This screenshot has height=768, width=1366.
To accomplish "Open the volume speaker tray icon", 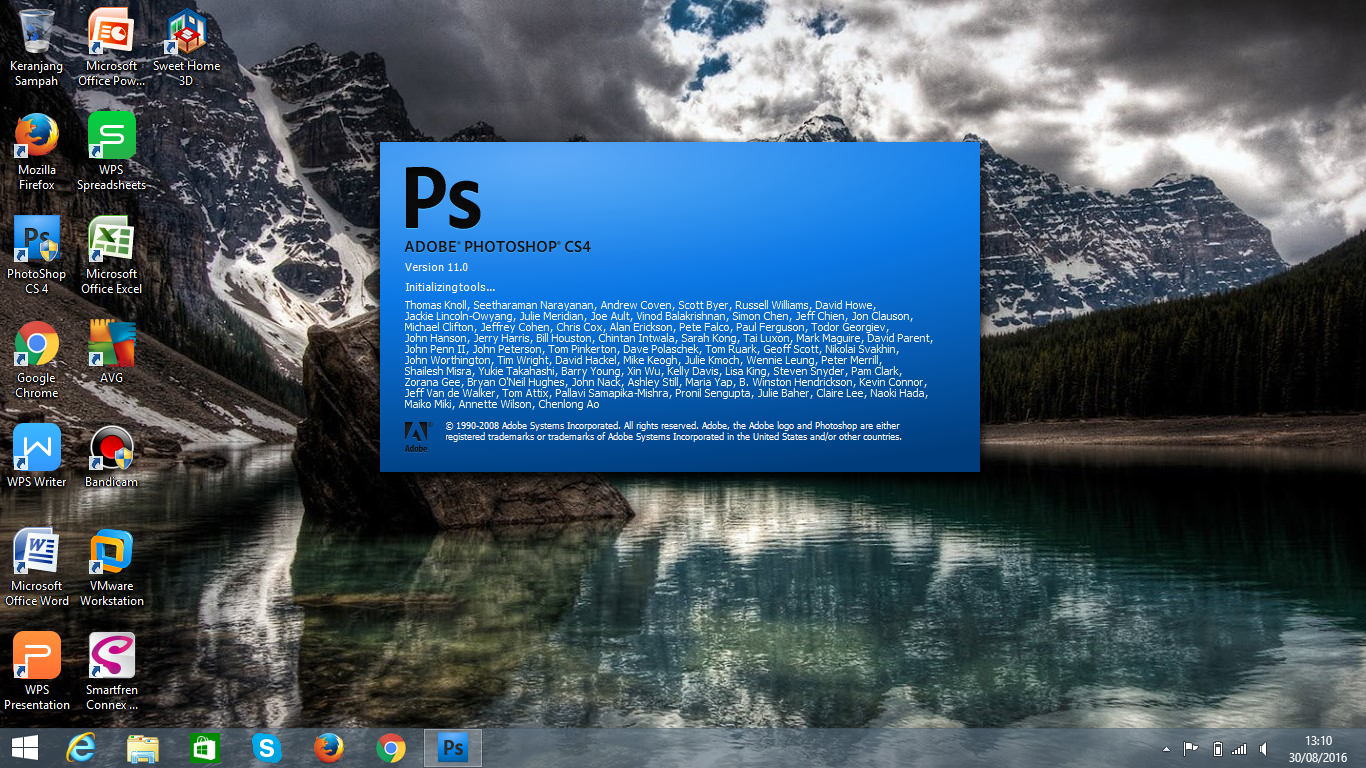I will click(1264, 749).
